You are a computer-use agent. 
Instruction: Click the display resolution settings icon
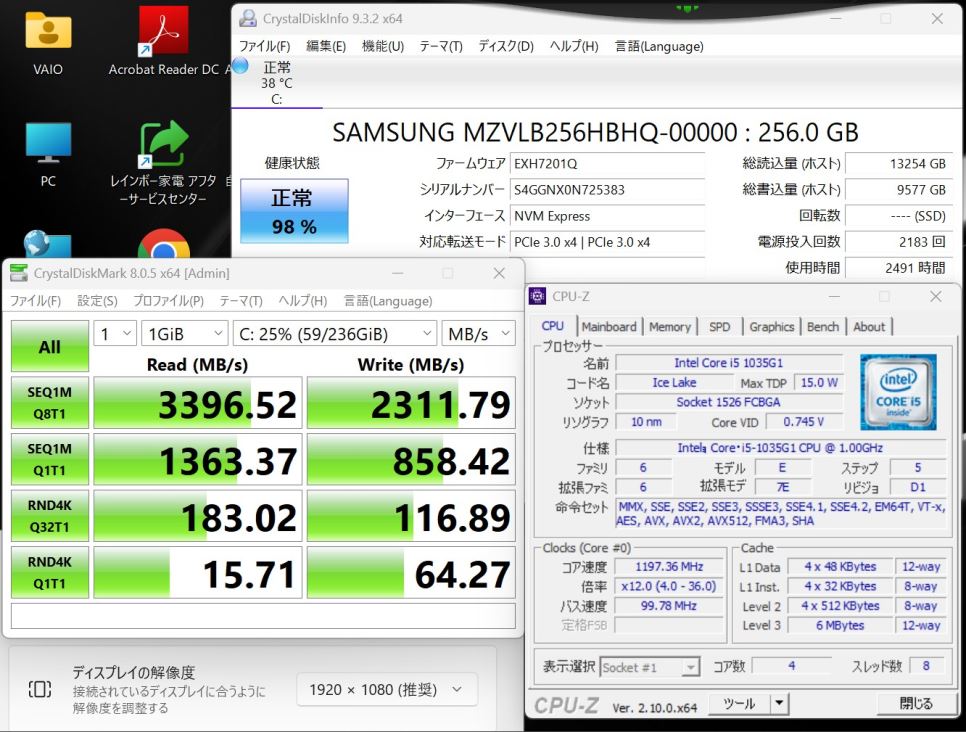click(40, 689)
